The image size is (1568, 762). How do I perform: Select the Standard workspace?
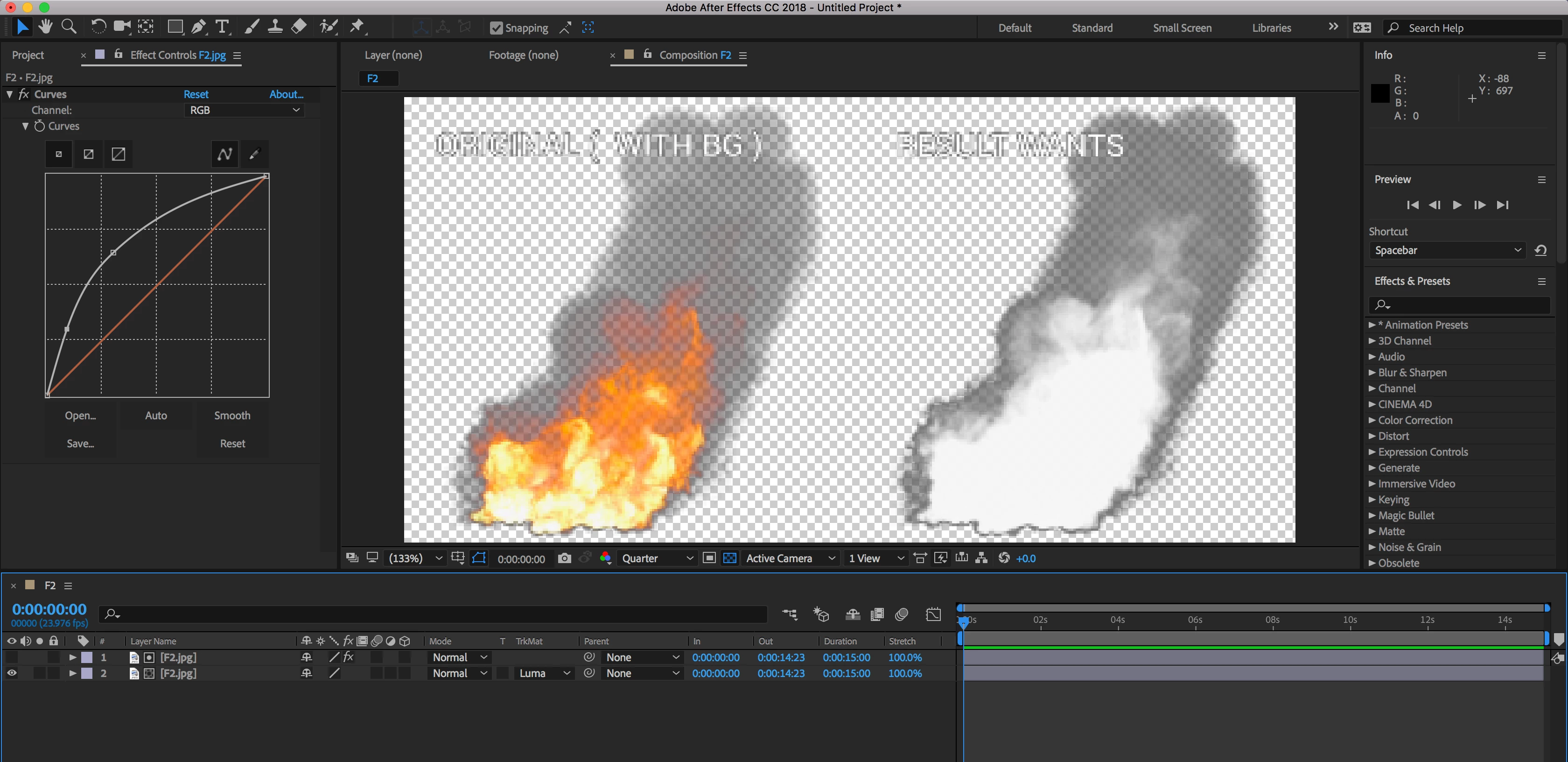(x=1092, y=28)
